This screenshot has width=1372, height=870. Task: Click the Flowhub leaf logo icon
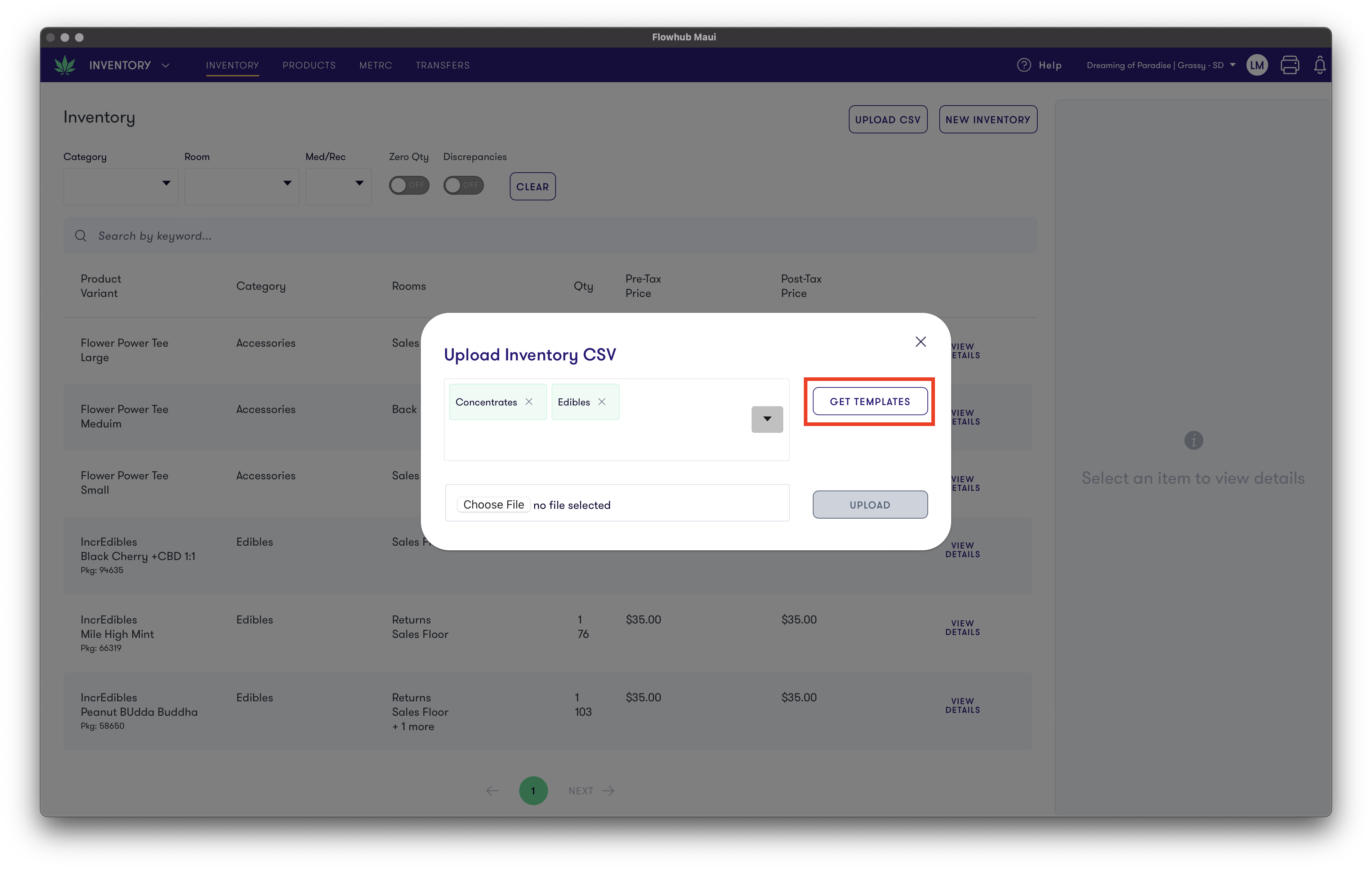(65, 65)
